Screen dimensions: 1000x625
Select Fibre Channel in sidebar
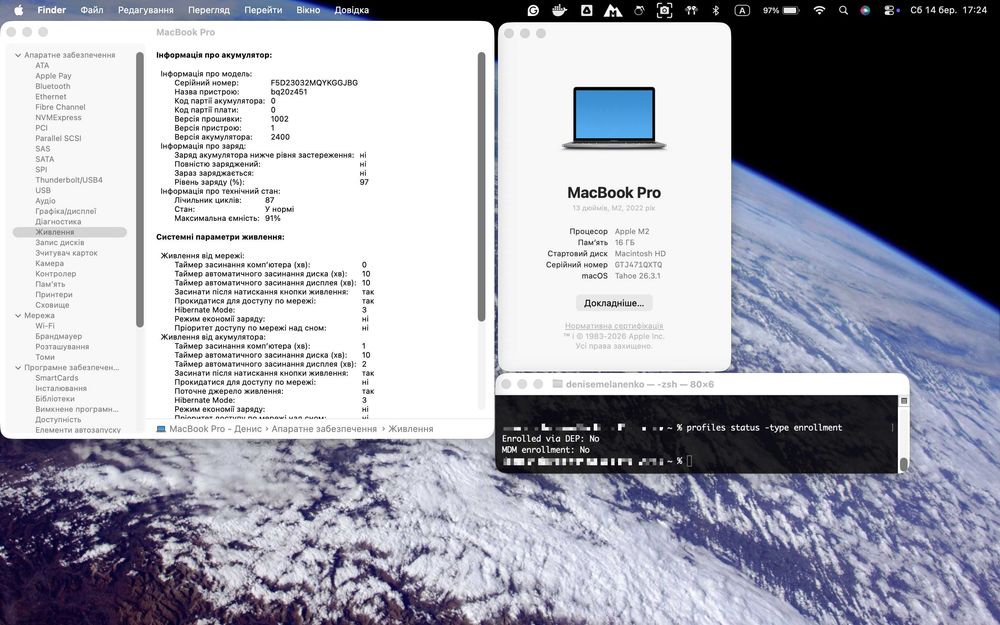[60, 107]
